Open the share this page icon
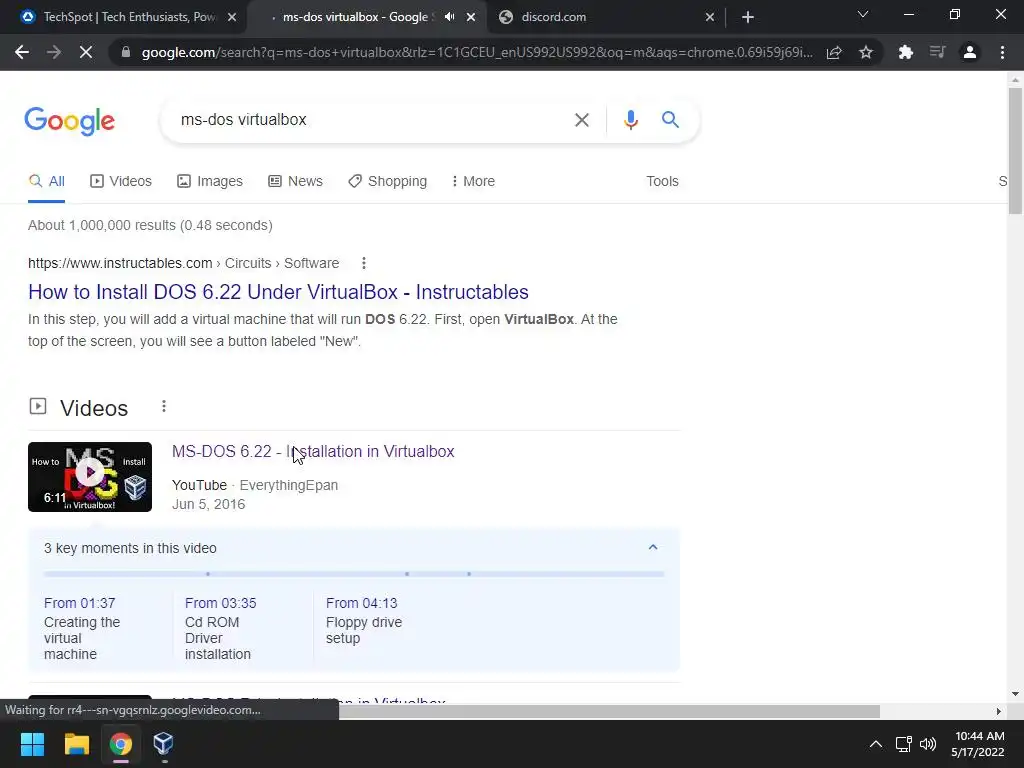Image resolution: width=1024 pixels, height=768 pixels. click(x=834, y=52)
